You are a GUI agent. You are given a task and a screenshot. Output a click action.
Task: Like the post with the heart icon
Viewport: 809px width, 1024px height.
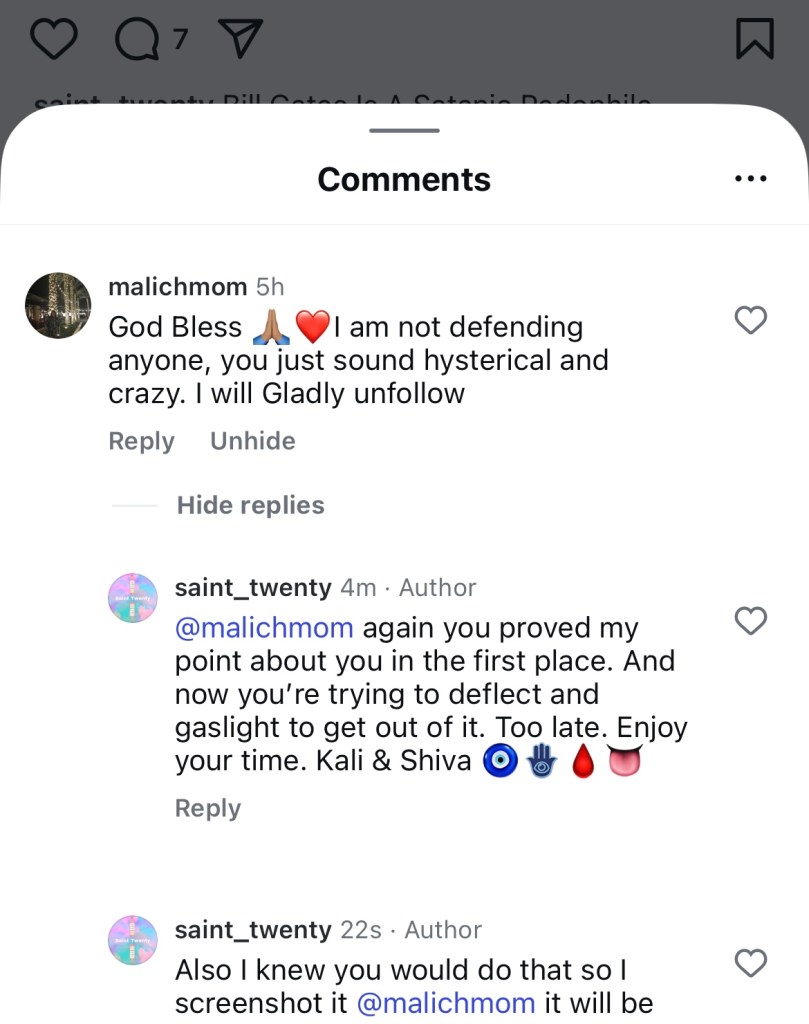(x=54, y=39)
